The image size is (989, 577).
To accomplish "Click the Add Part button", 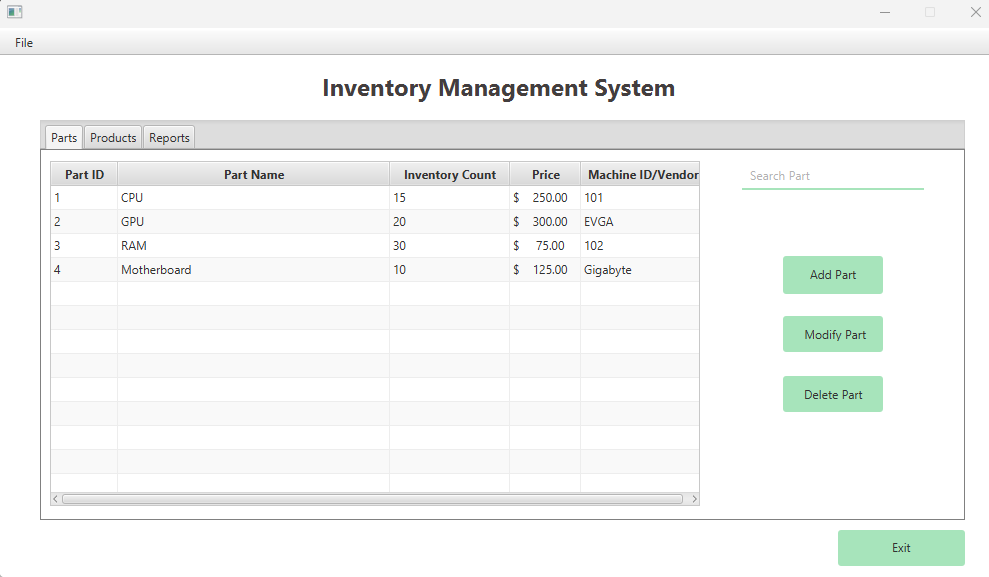I will [x=833, y=275].
